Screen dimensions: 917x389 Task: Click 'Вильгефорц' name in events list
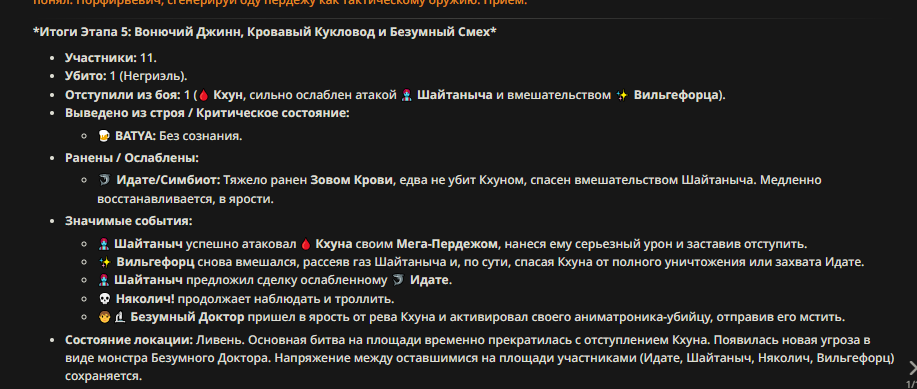point(156,262)
